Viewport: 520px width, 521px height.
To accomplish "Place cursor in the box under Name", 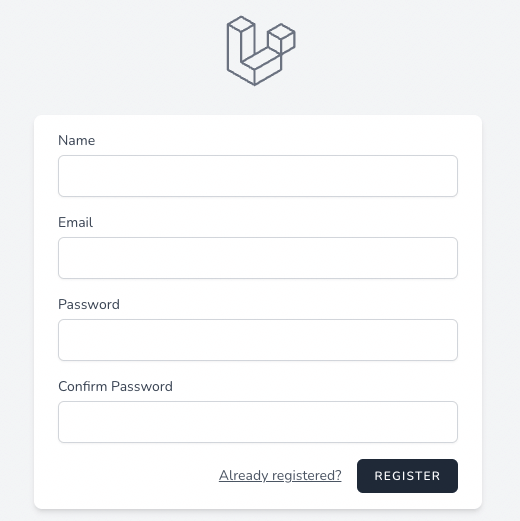I will pyautogui.click(x=258, y=176).
